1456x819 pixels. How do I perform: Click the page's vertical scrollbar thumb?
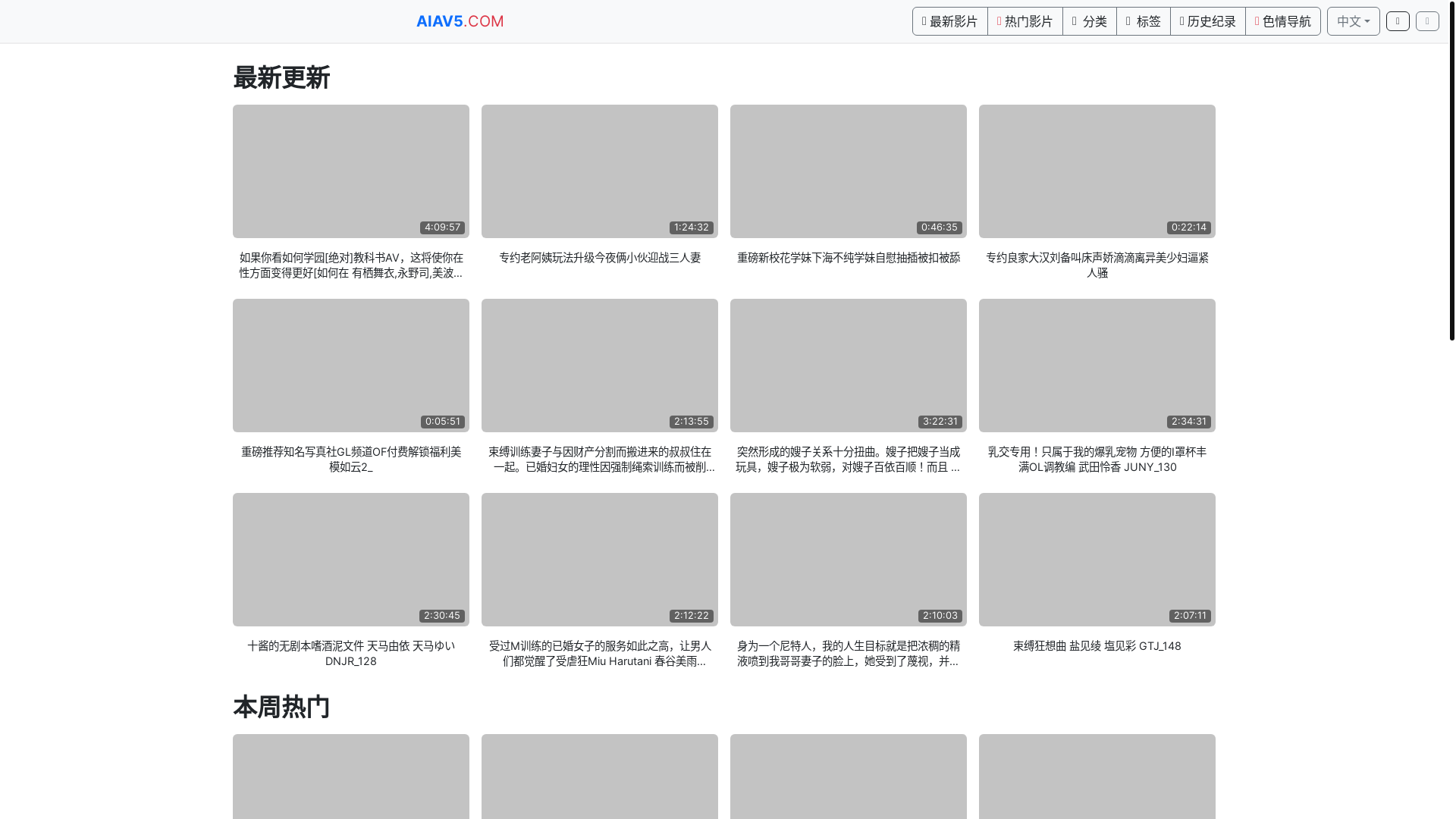coord(1451,171)
